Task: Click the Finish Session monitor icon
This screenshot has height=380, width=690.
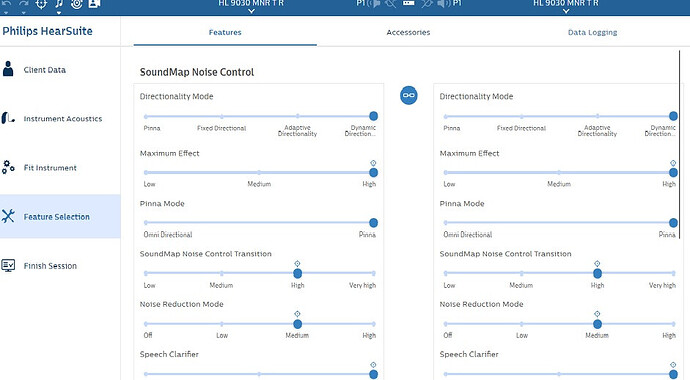Action: pos(8,265)
